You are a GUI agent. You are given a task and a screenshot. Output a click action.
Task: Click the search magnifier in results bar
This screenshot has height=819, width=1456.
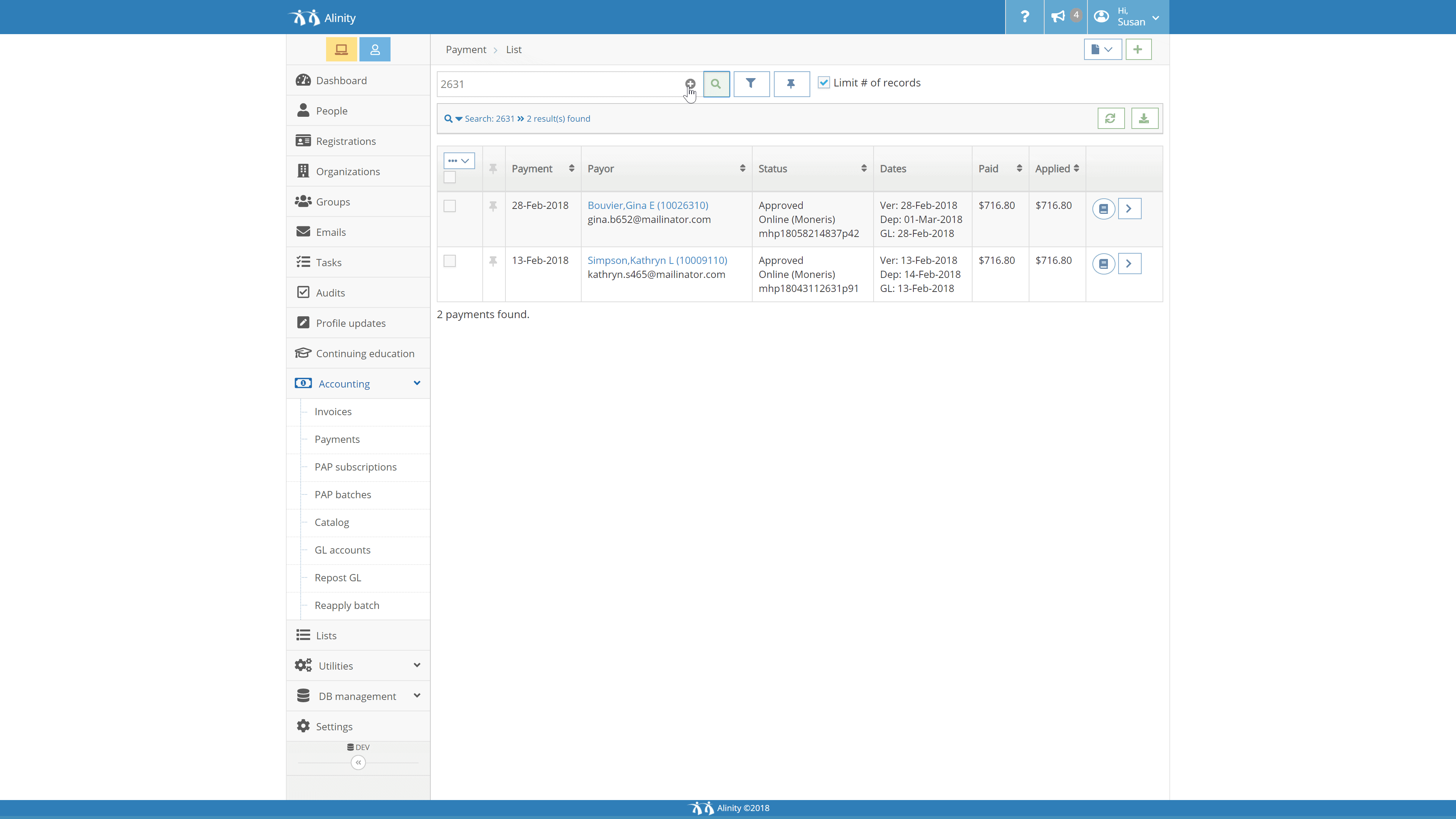point(448,119)
